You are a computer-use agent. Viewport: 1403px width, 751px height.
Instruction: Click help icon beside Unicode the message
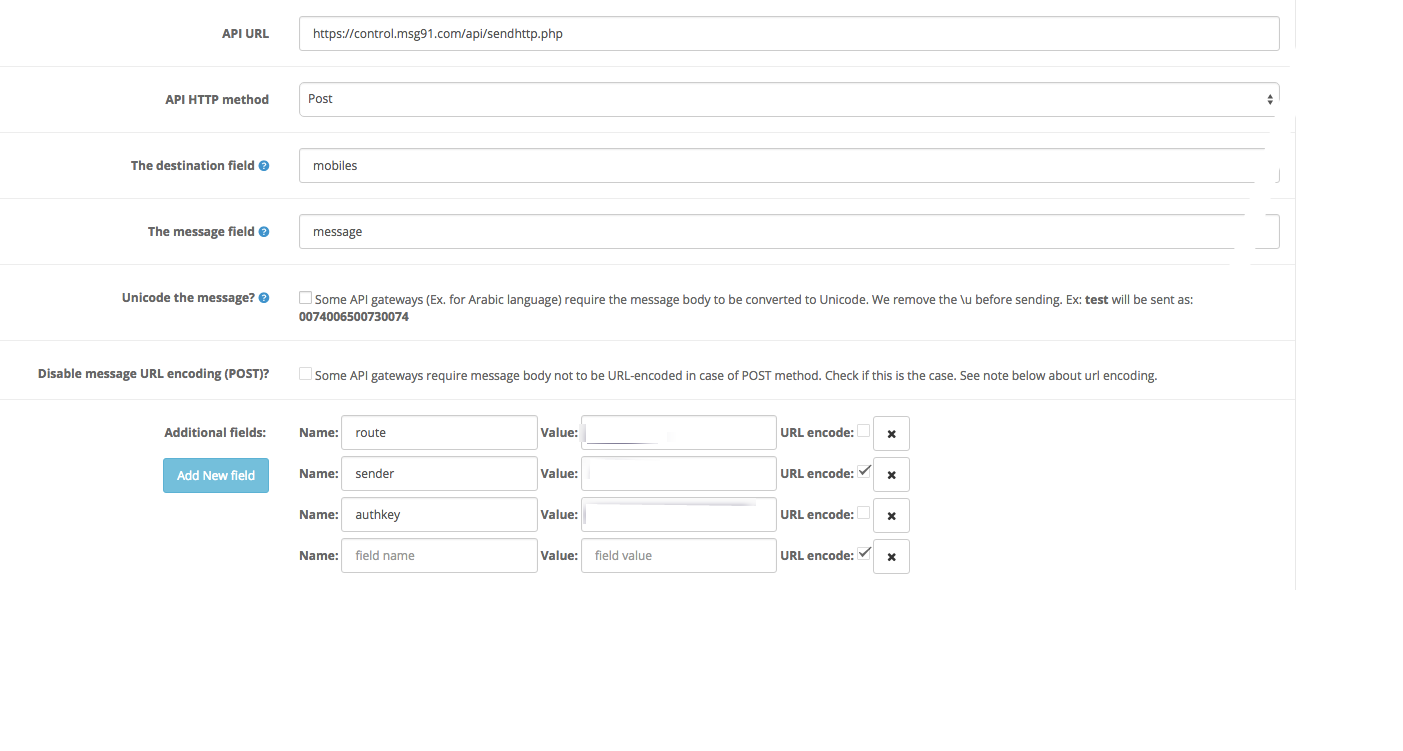point(264,298)
